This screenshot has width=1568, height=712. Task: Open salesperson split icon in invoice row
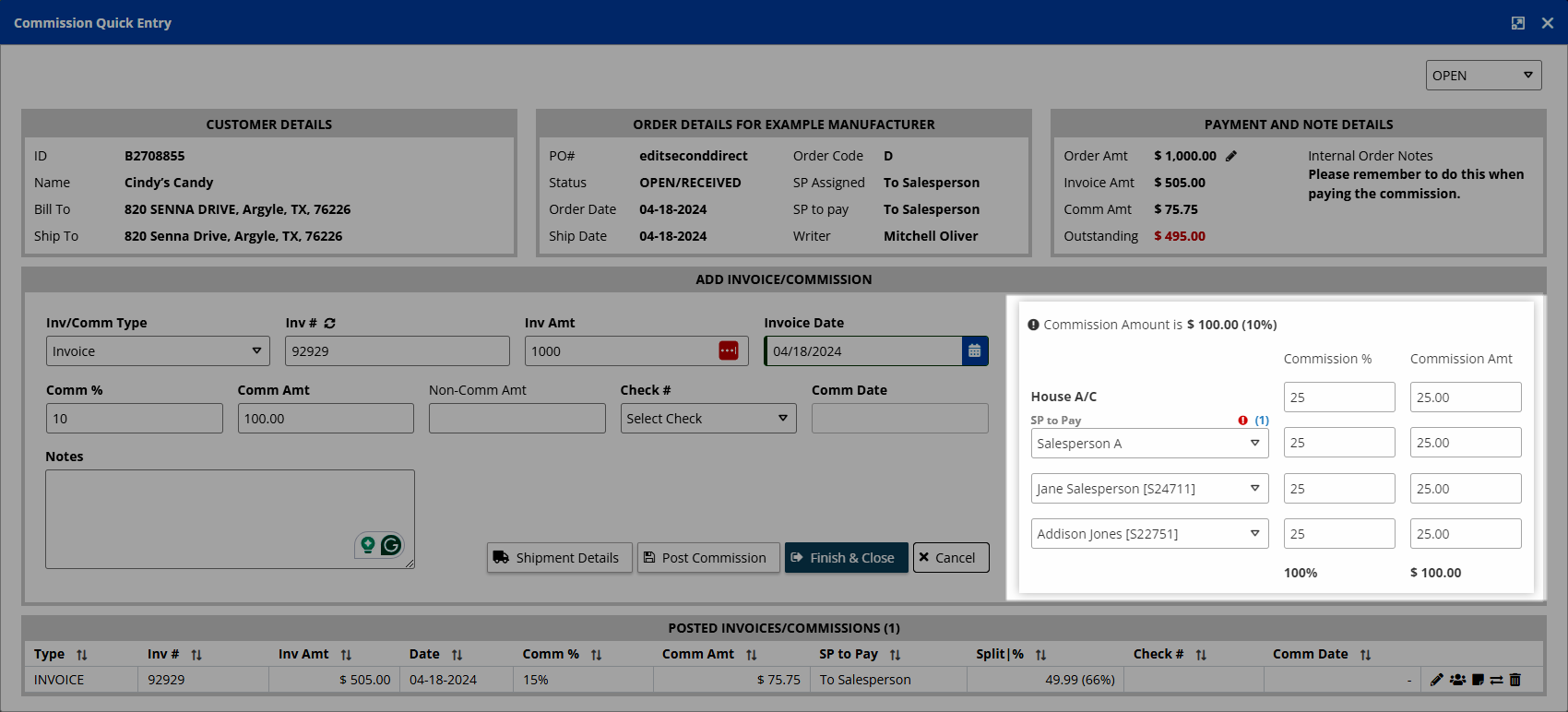[1457, 680]
